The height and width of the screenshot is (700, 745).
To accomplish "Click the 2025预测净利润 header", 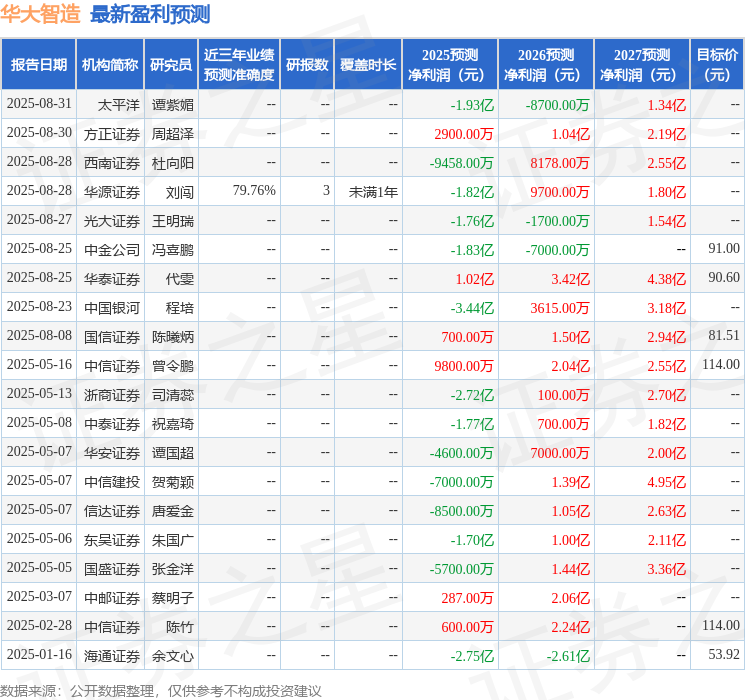I will (450, 65).
